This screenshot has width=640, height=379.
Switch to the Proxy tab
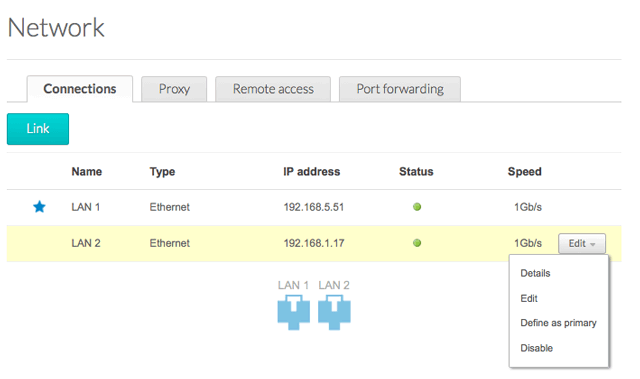(x=174, y=89)
